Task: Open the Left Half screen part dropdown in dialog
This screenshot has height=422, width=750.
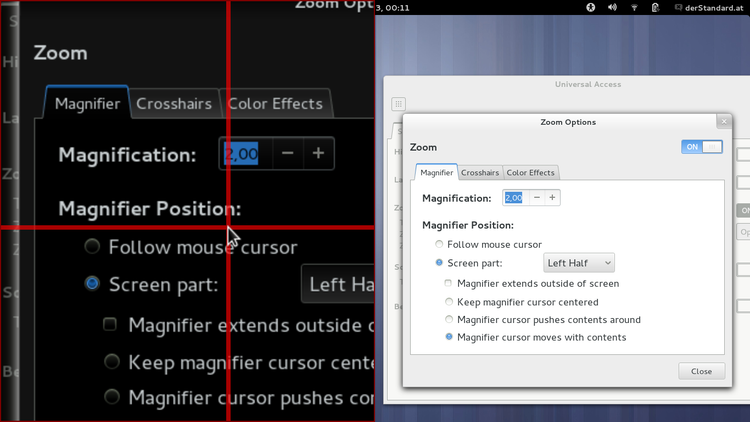Action: tap(579, 263)
